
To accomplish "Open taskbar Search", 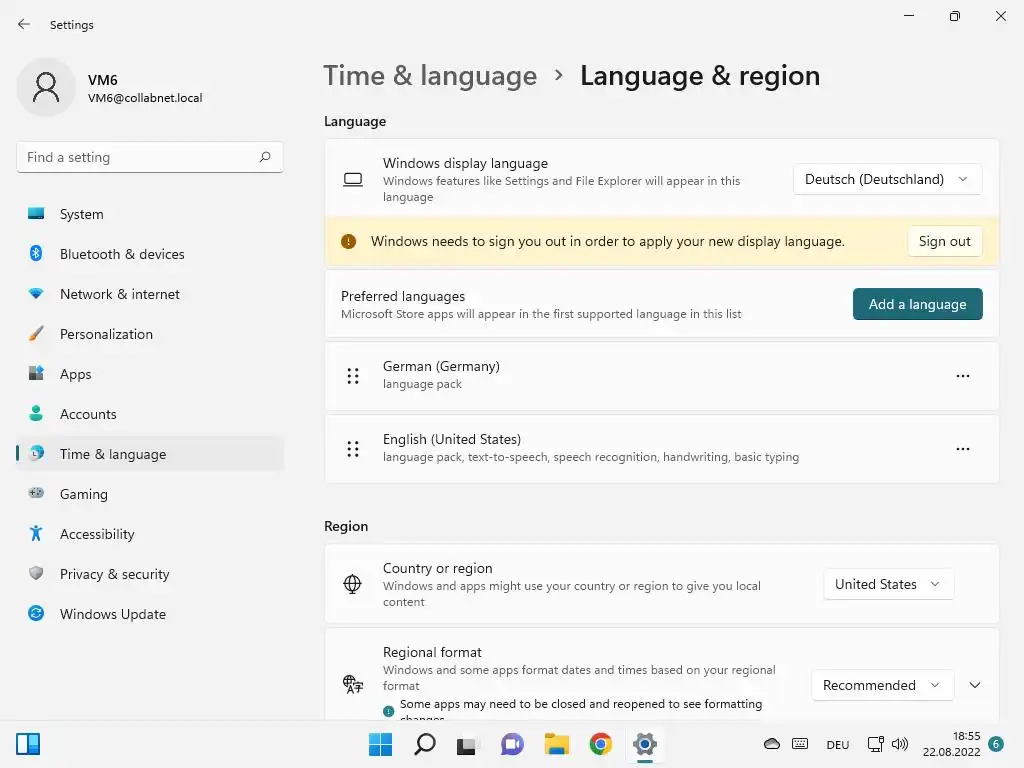I will click(424, 744).
